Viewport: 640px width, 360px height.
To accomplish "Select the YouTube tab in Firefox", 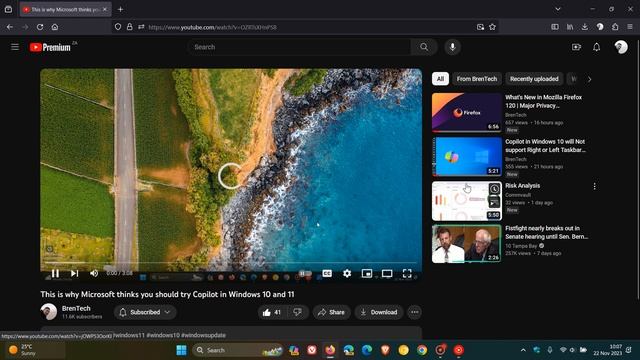I will [65, 9].
